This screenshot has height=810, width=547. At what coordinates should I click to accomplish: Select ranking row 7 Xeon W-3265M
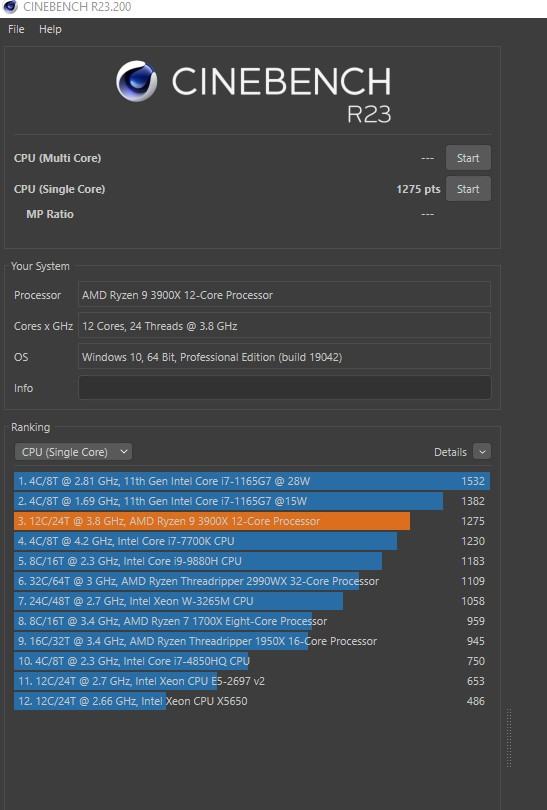coord(252,601)
